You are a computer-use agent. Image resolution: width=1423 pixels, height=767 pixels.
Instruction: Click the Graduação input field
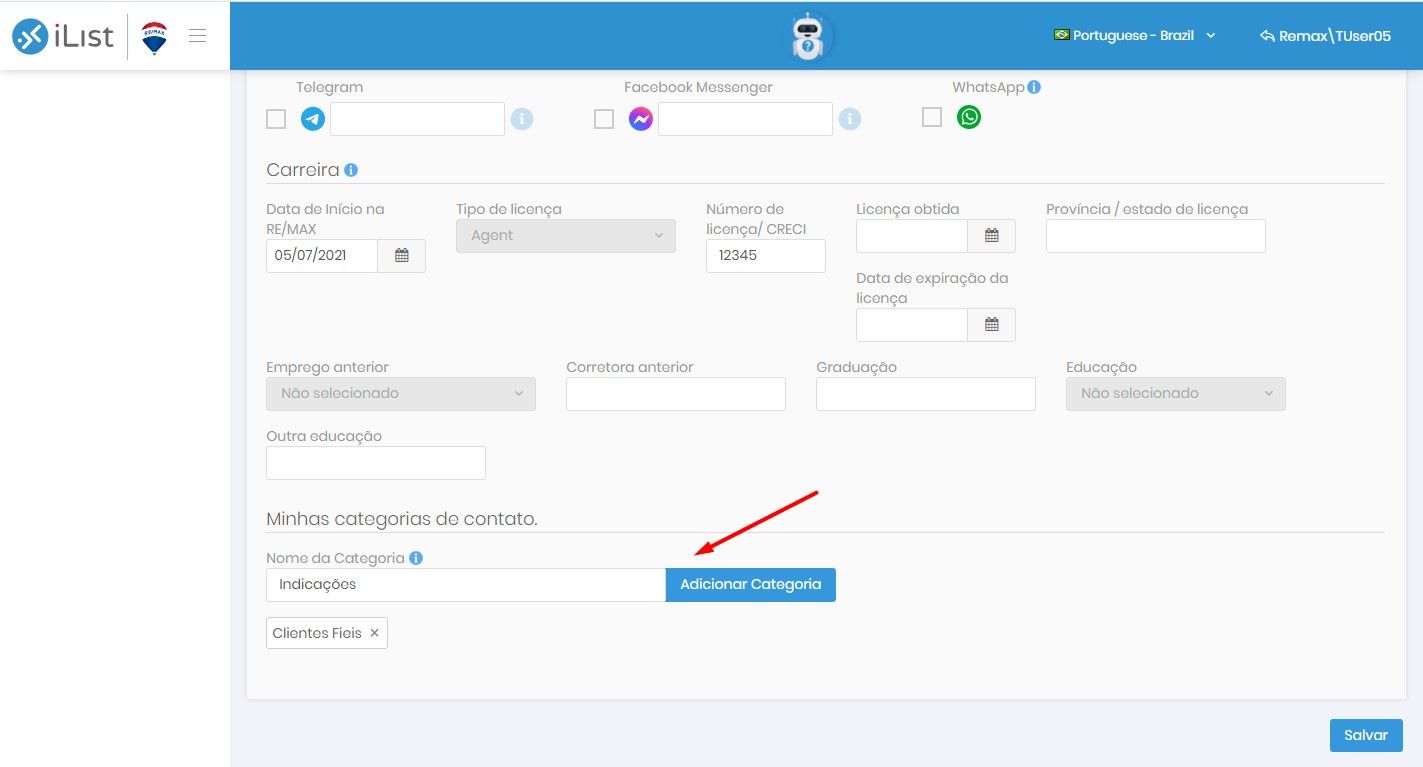tap(926, 394)
